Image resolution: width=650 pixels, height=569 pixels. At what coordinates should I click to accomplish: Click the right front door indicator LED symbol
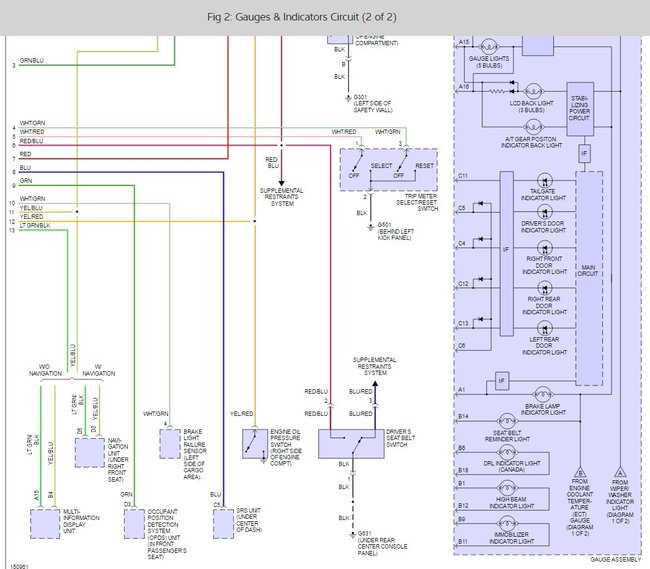coord(544,248)
